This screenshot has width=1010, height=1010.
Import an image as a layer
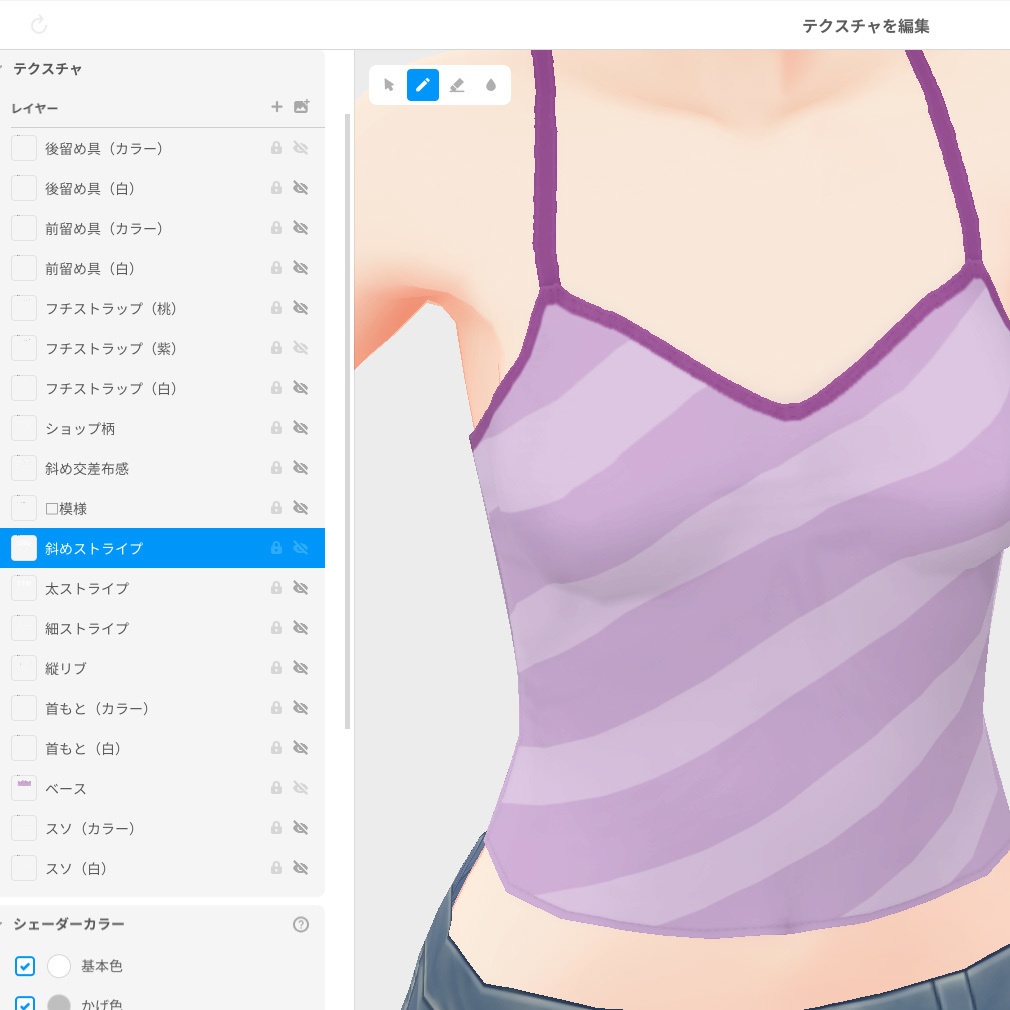point(299,107)
